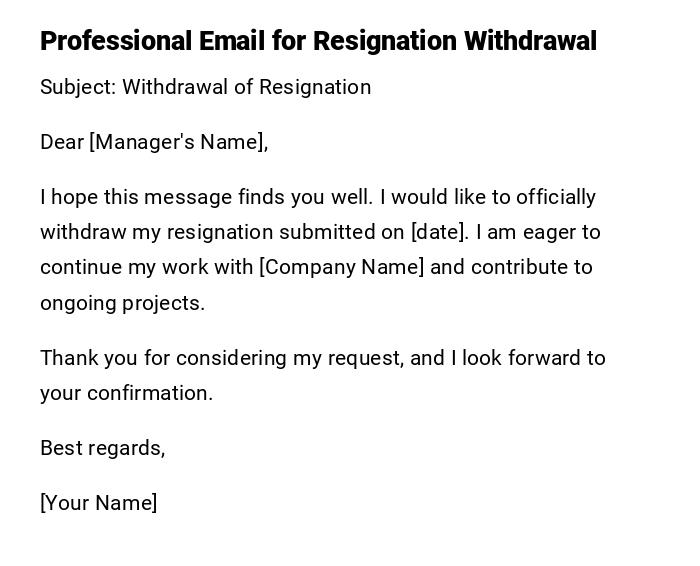
Task: Click the word "Dear" in the greeting
Action: pos(62,142)
